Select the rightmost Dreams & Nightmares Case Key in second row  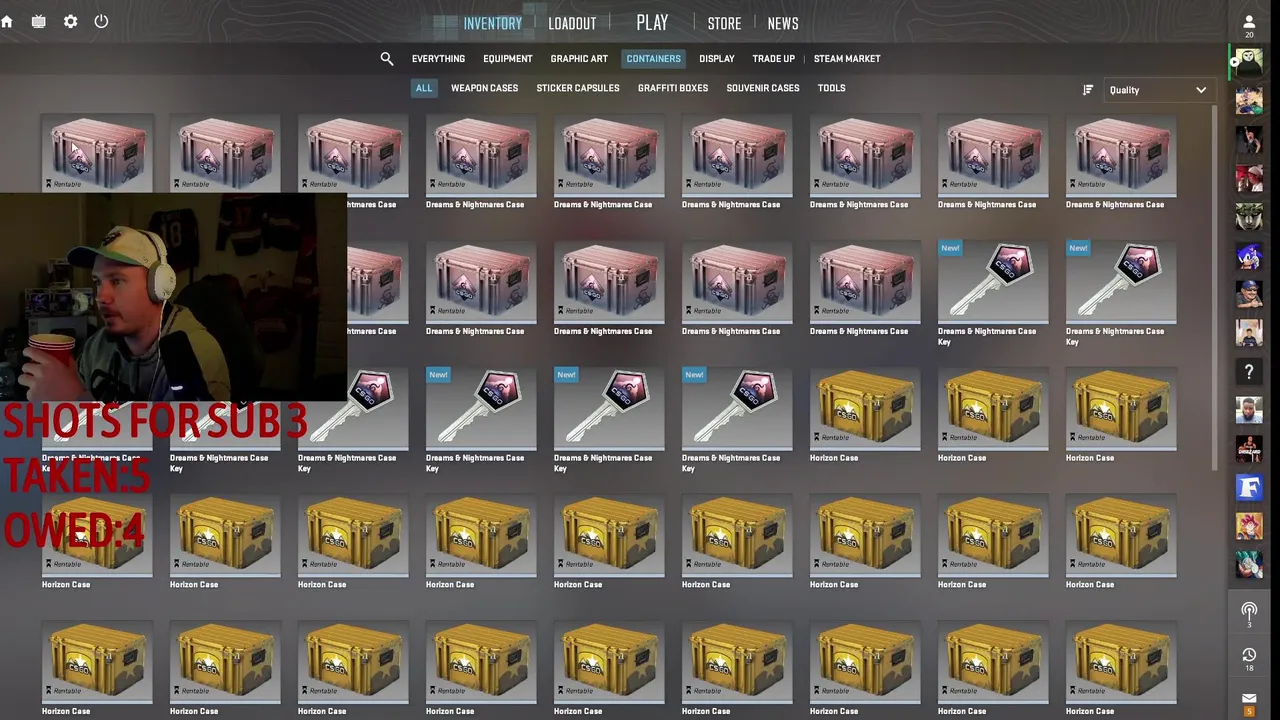tap(1121, 281)
